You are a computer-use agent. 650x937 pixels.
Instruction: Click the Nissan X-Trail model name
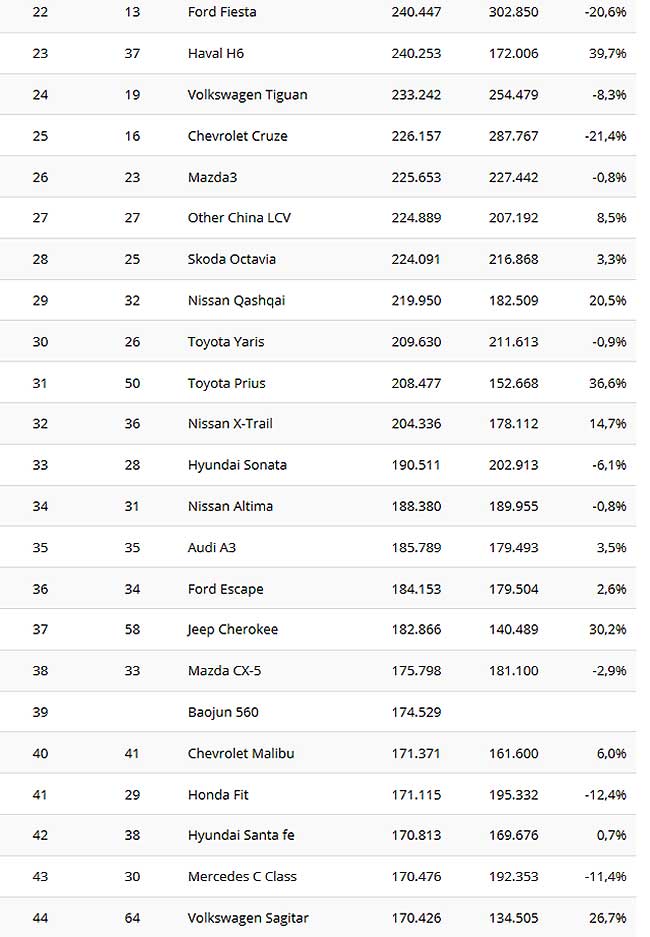point(230,424)
